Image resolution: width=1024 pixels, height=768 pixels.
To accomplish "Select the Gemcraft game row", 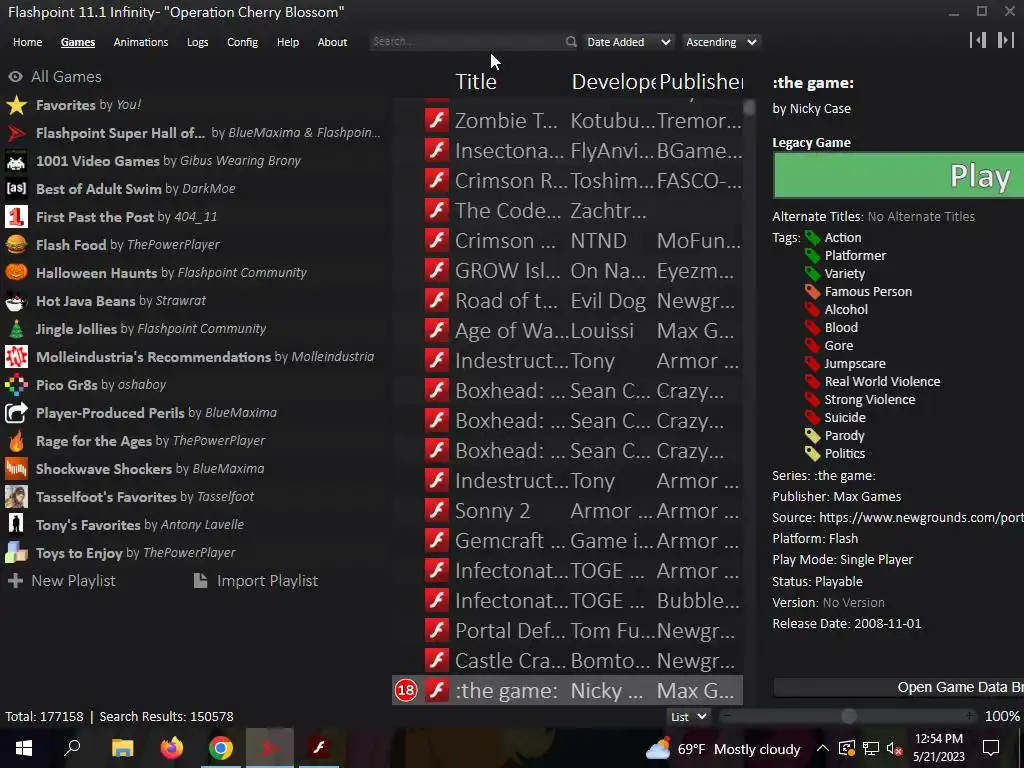I will (567, 541).
